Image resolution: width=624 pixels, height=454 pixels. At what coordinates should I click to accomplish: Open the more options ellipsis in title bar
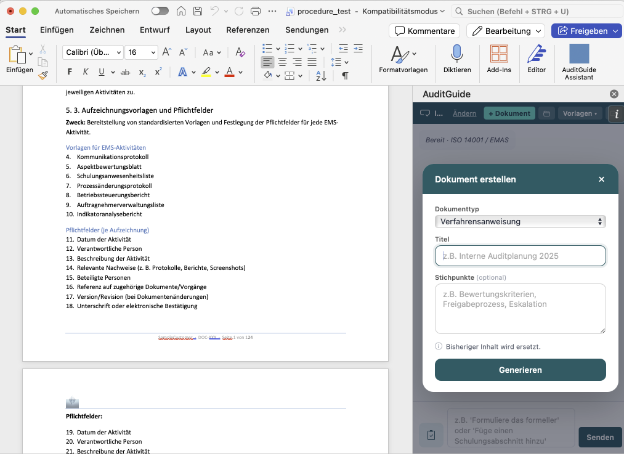272,11
